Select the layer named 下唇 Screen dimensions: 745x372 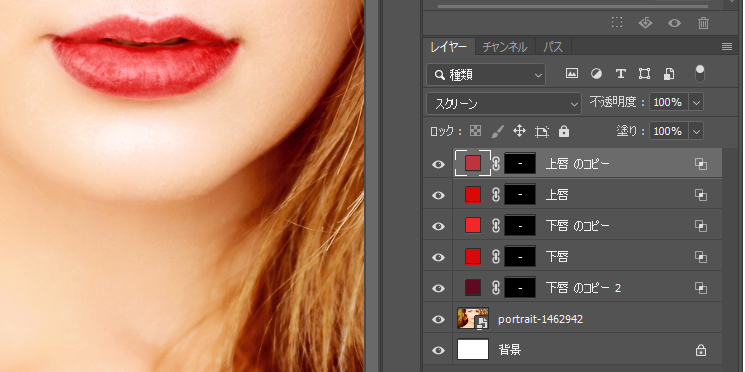[x=557, y=257]
